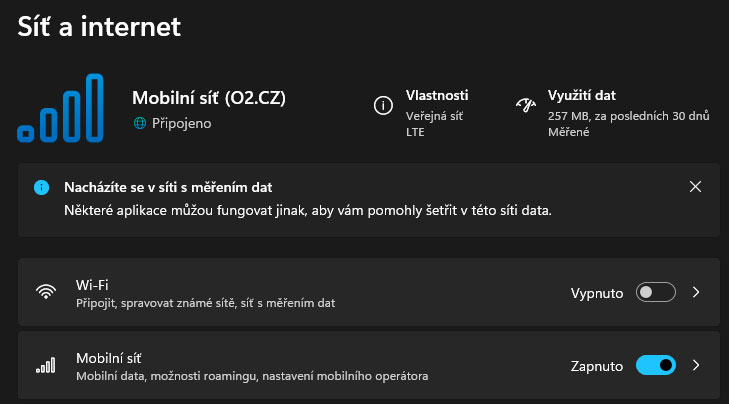Viewport: 729px width, 404px height.
Task: Select the Wi-Fi row title
Action: point(92,285)
